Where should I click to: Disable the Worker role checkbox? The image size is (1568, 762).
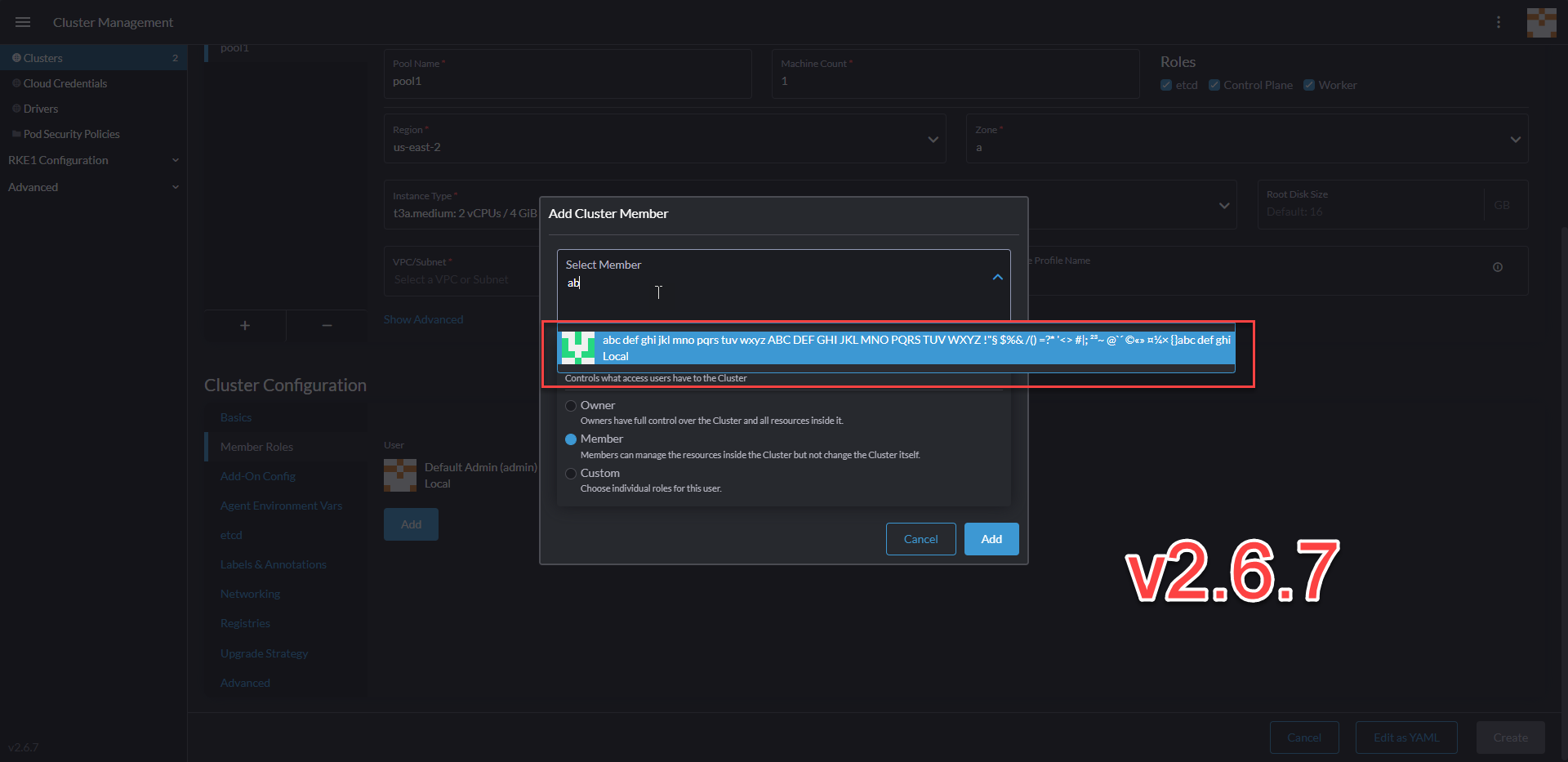pyautogui.click(x=1309, y=85)
